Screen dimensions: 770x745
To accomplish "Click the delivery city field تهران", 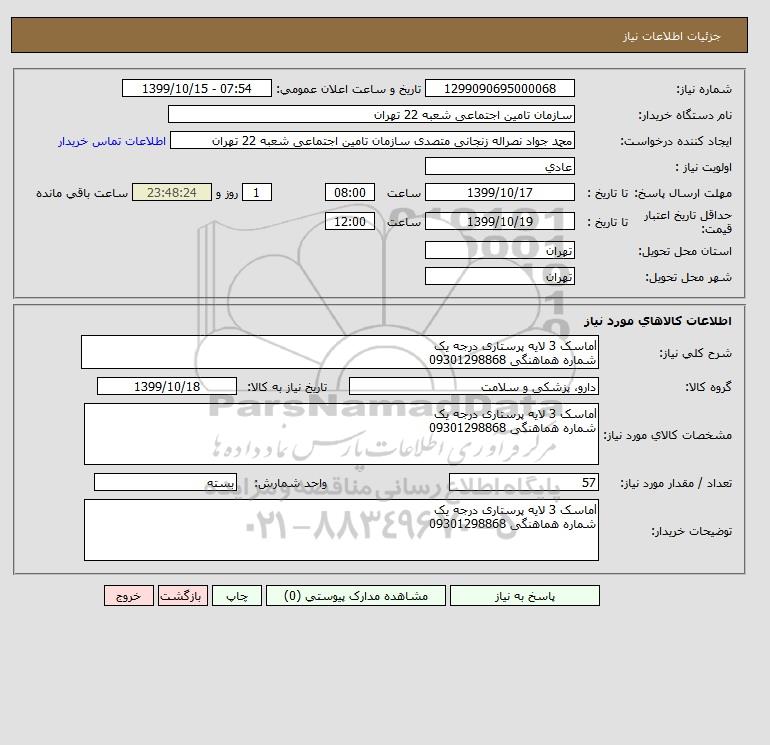I will pyautogui.click(x=499, y=276).
